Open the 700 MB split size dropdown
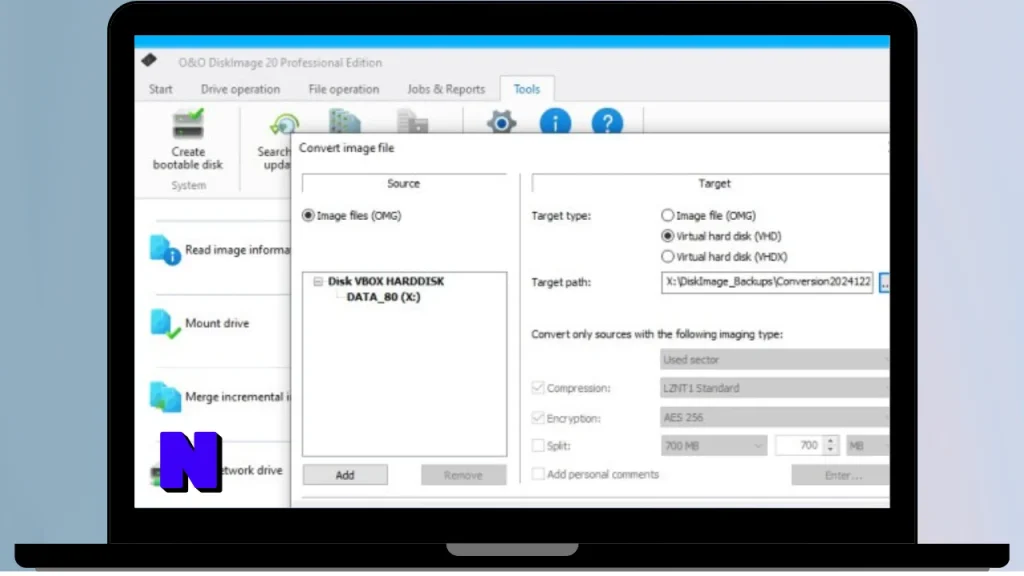 click(x=713, y=446)
